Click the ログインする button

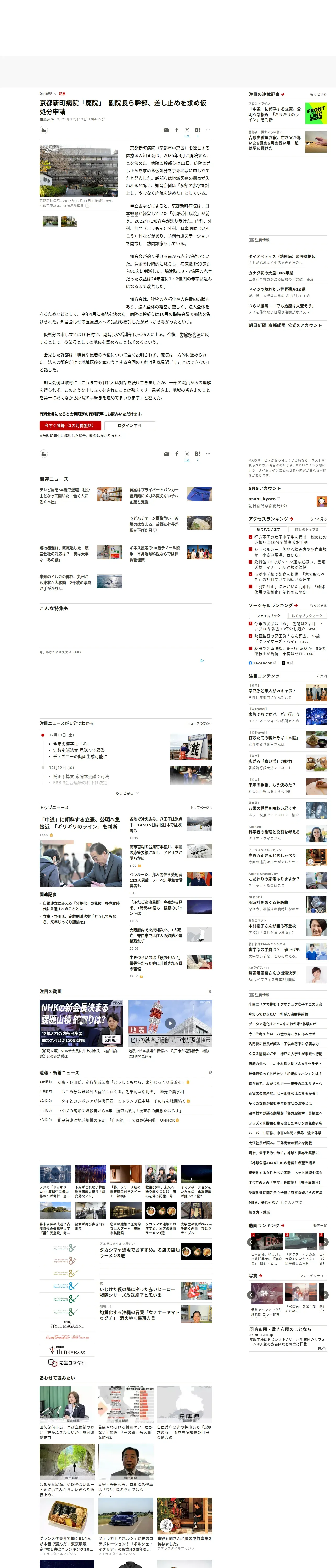(129, 425)
